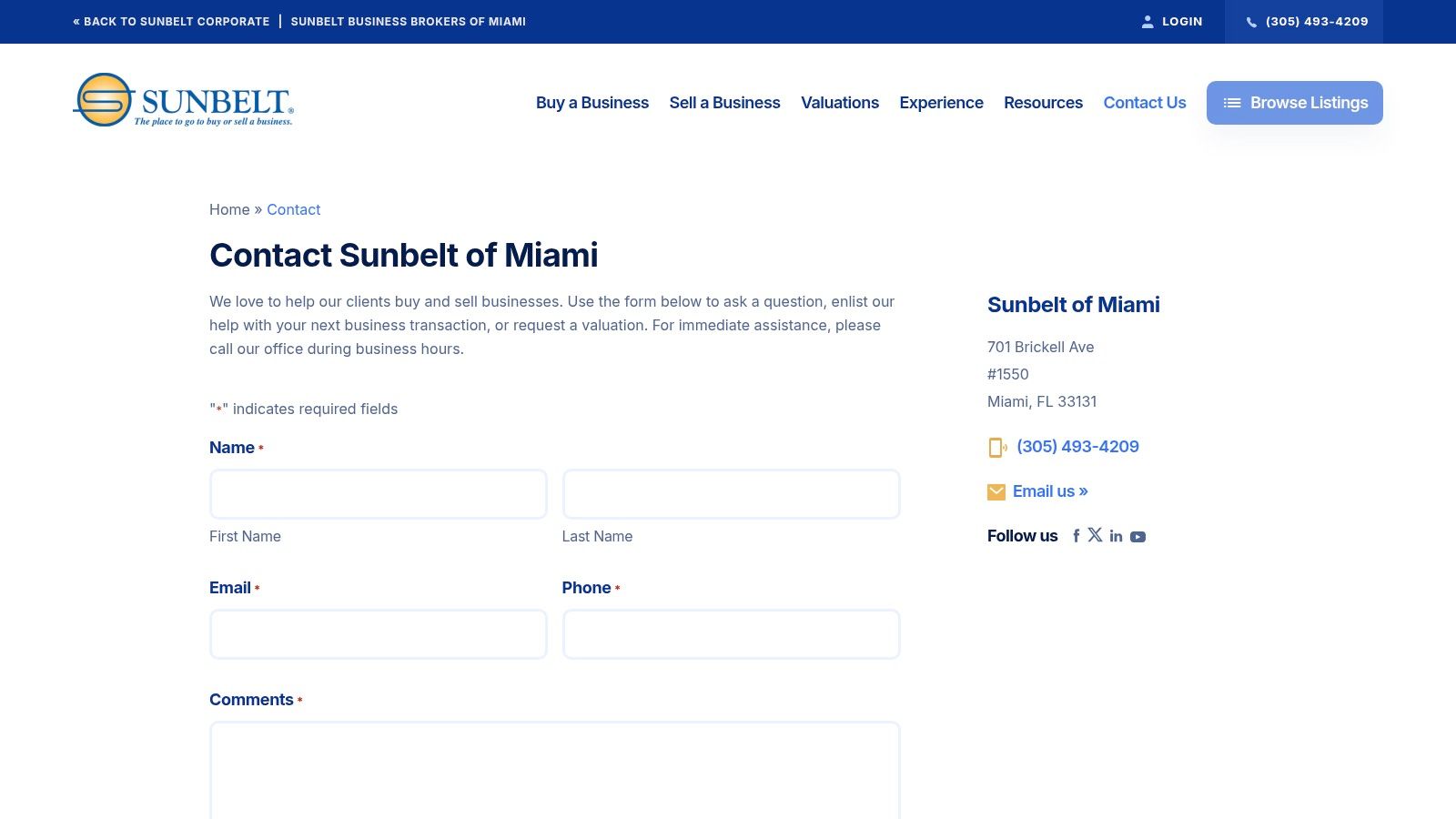
Task: Open the X (Twitter) social icon
Action: click(x=1095, y=535)
